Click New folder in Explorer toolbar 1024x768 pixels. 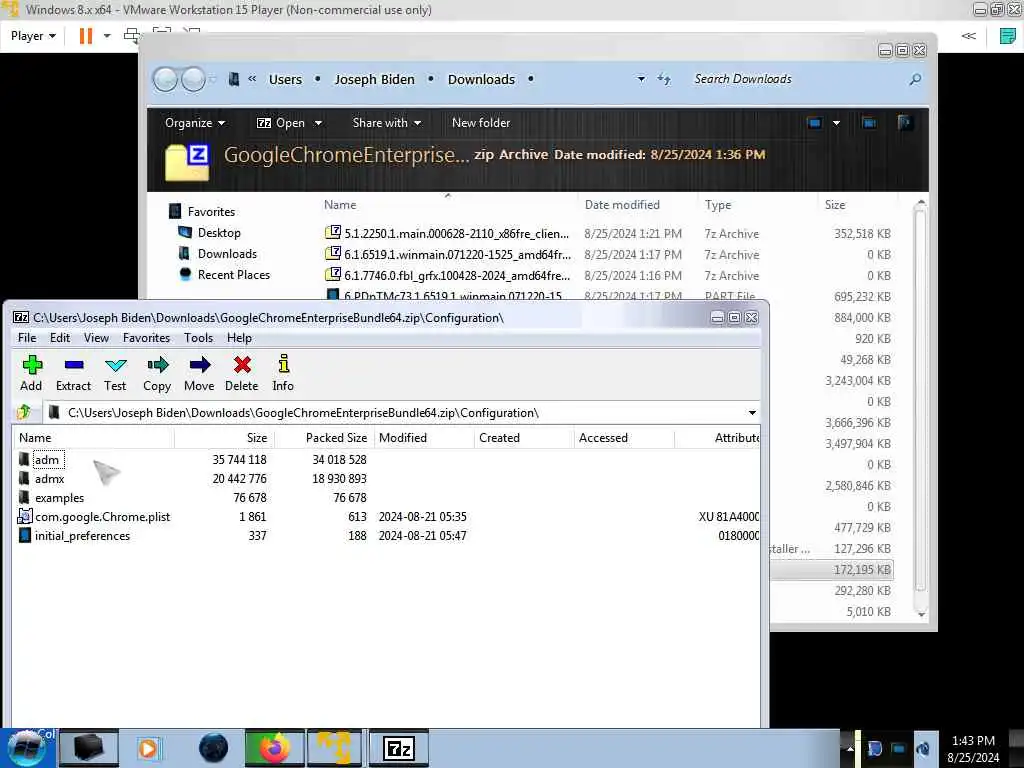(481, 123)
